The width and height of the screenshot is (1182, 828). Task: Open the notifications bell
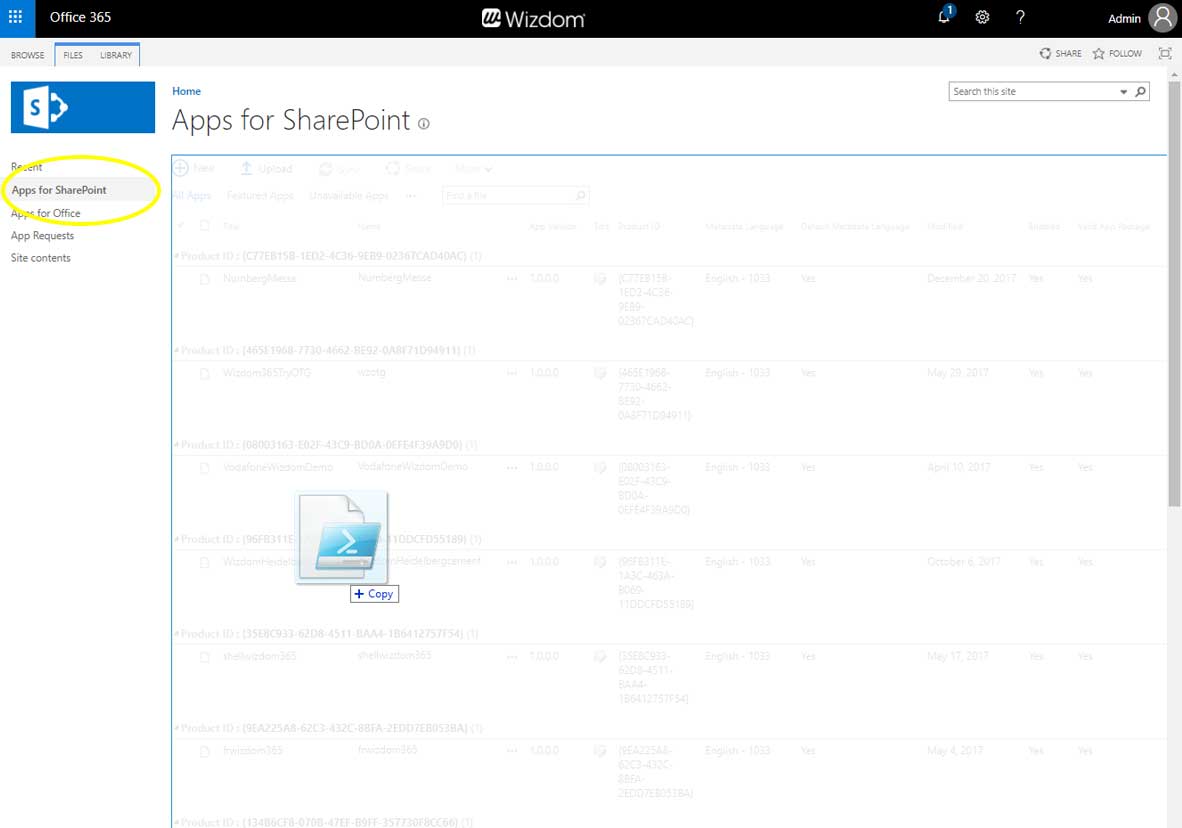coord(945,16)
